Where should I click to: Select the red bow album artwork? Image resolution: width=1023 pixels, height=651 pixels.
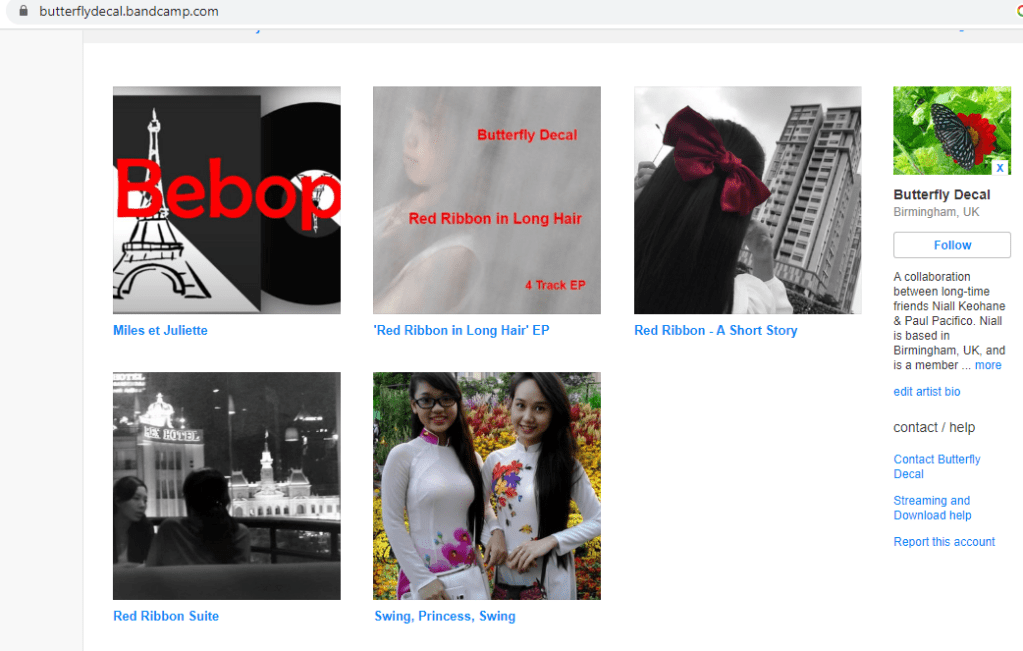click(x=747, y=200)
